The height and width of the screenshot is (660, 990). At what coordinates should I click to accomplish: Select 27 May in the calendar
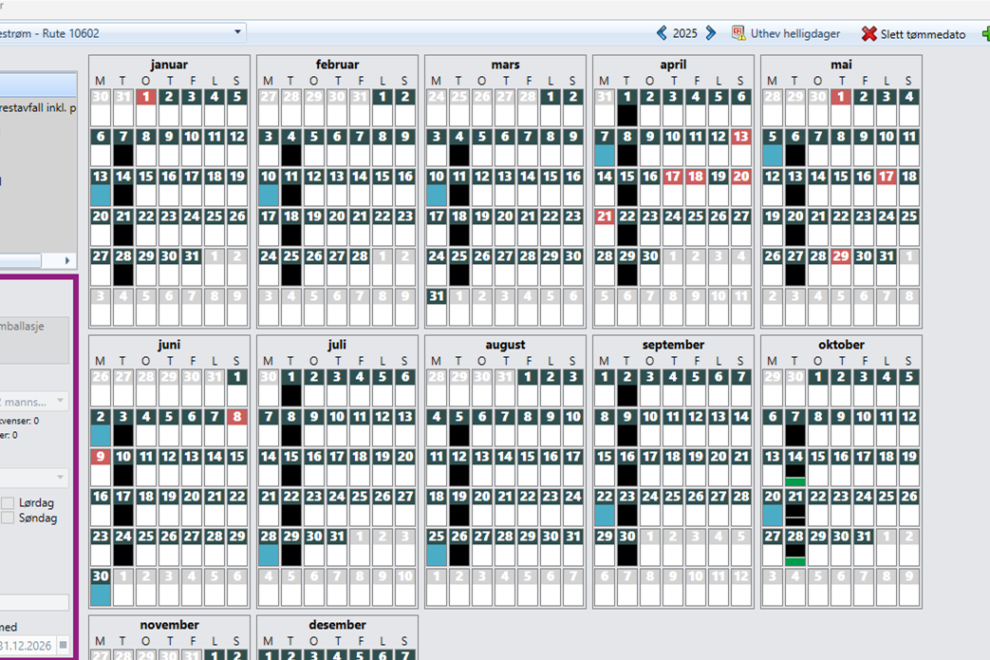coord(795,266)
